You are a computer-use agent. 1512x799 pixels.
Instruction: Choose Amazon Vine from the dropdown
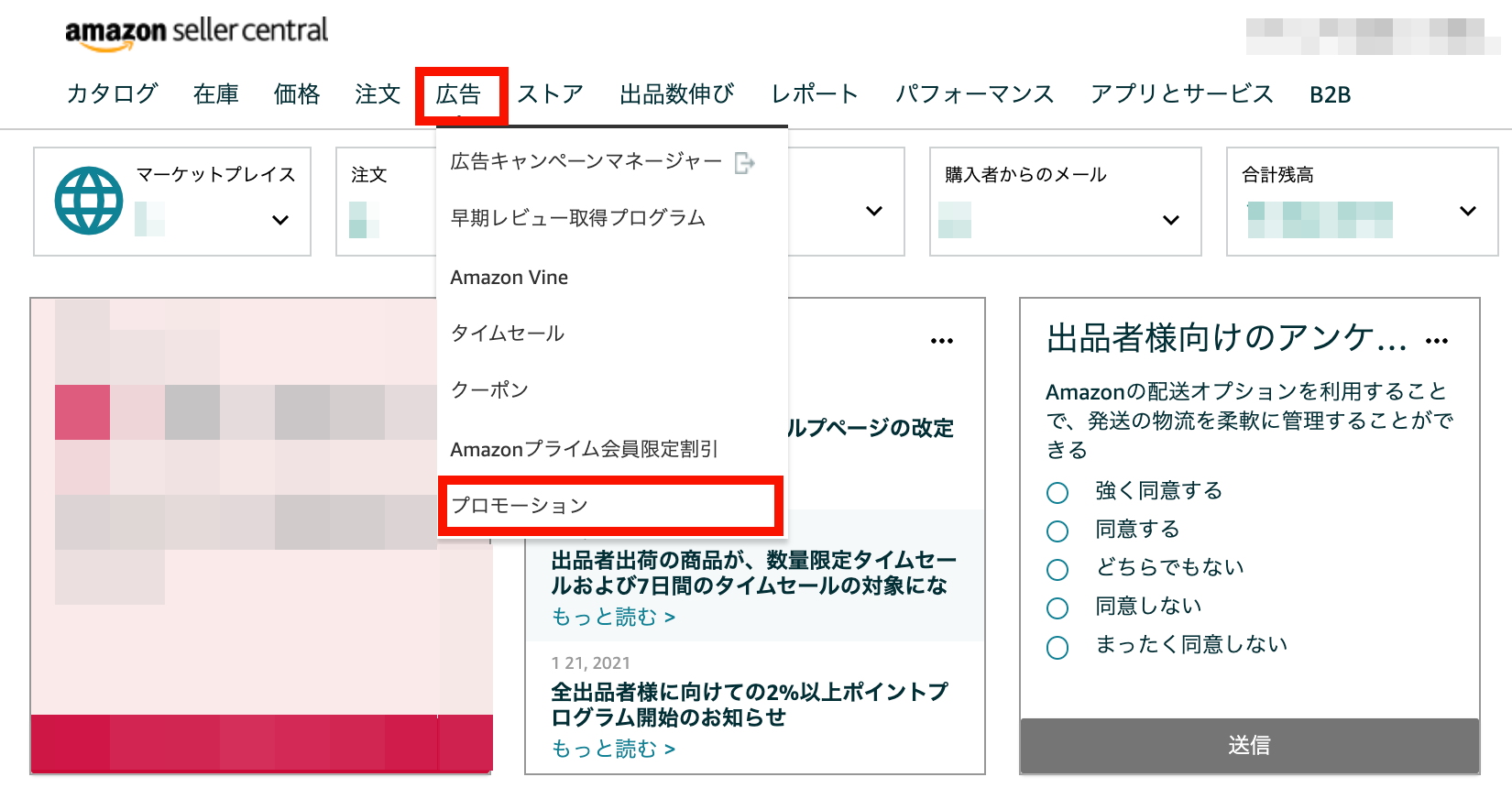pyautogui.click(x=509, y=278)
